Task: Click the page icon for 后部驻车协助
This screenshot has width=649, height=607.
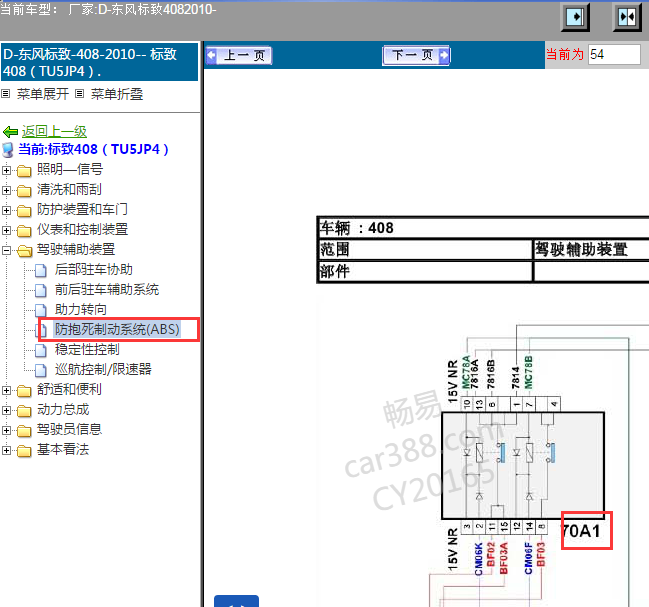Action: click(x=41, y=270)
